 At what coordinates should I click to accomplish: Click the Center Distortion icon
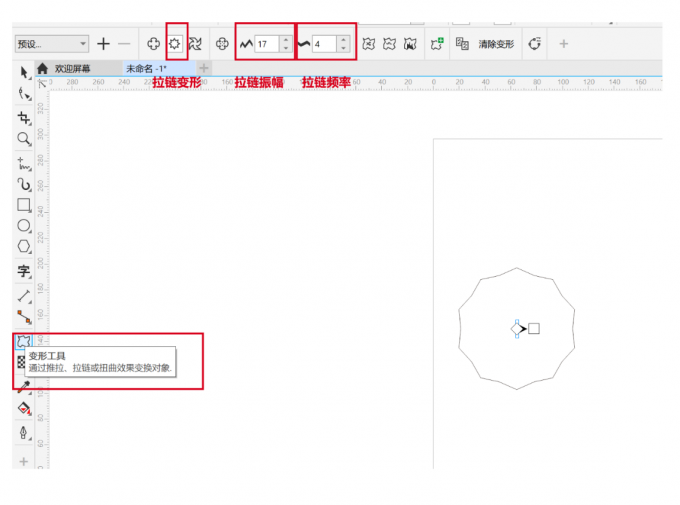point(222,44)
